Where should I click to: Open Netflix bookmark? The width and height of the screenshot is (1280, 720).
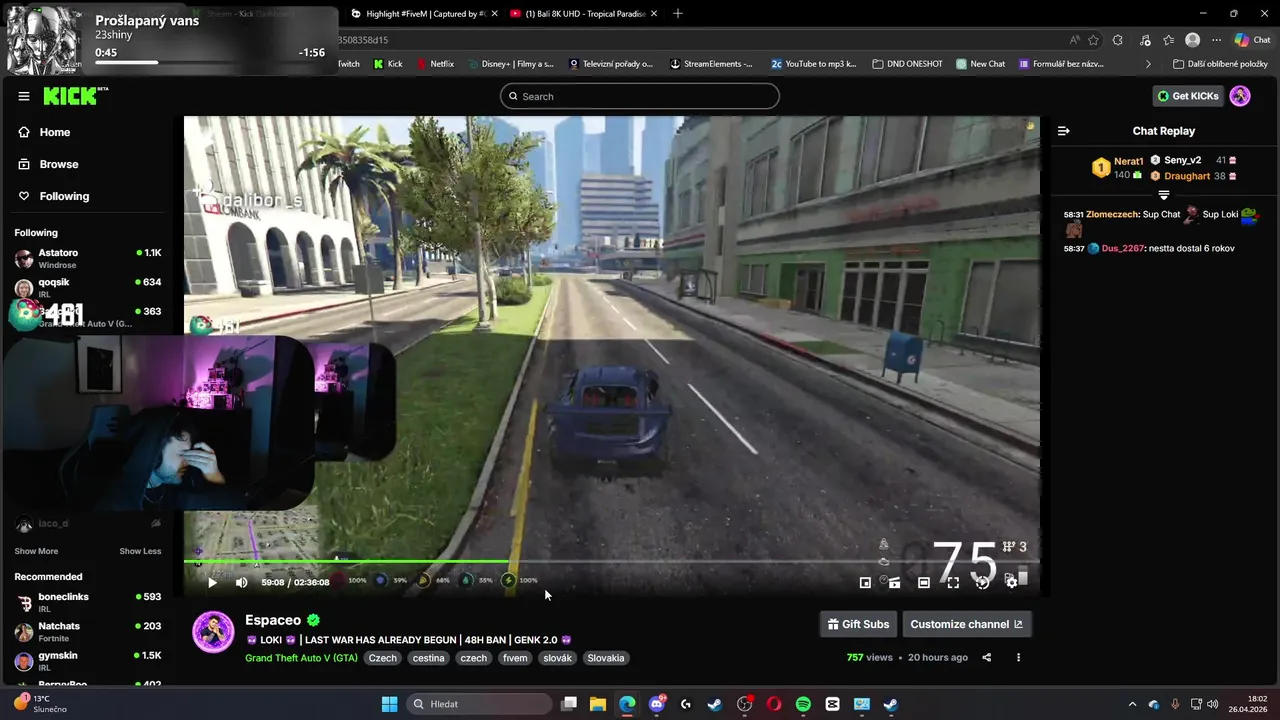click(x=435, y=64)
